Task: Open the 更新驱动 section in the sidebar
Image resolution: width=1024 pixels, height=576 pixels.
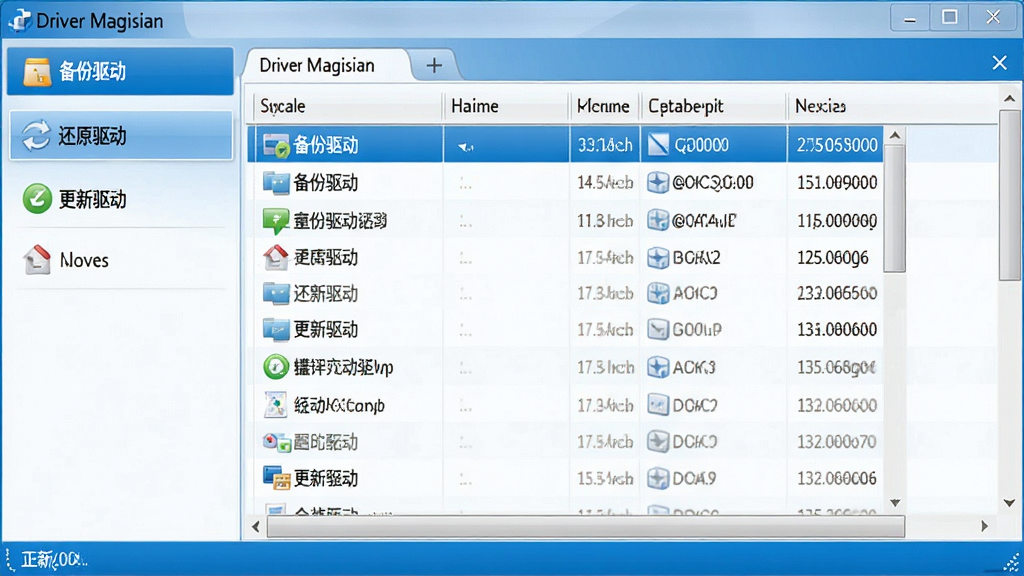Action: [121, 199]
